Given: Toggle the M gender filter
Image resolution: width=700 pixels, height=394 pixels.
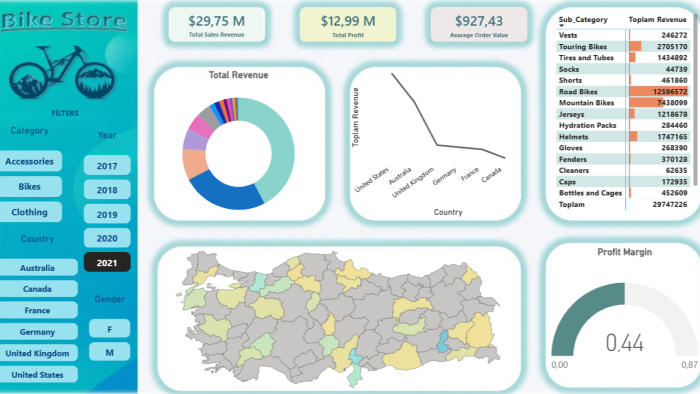Looking at the screenshot, I should point(109,352).
